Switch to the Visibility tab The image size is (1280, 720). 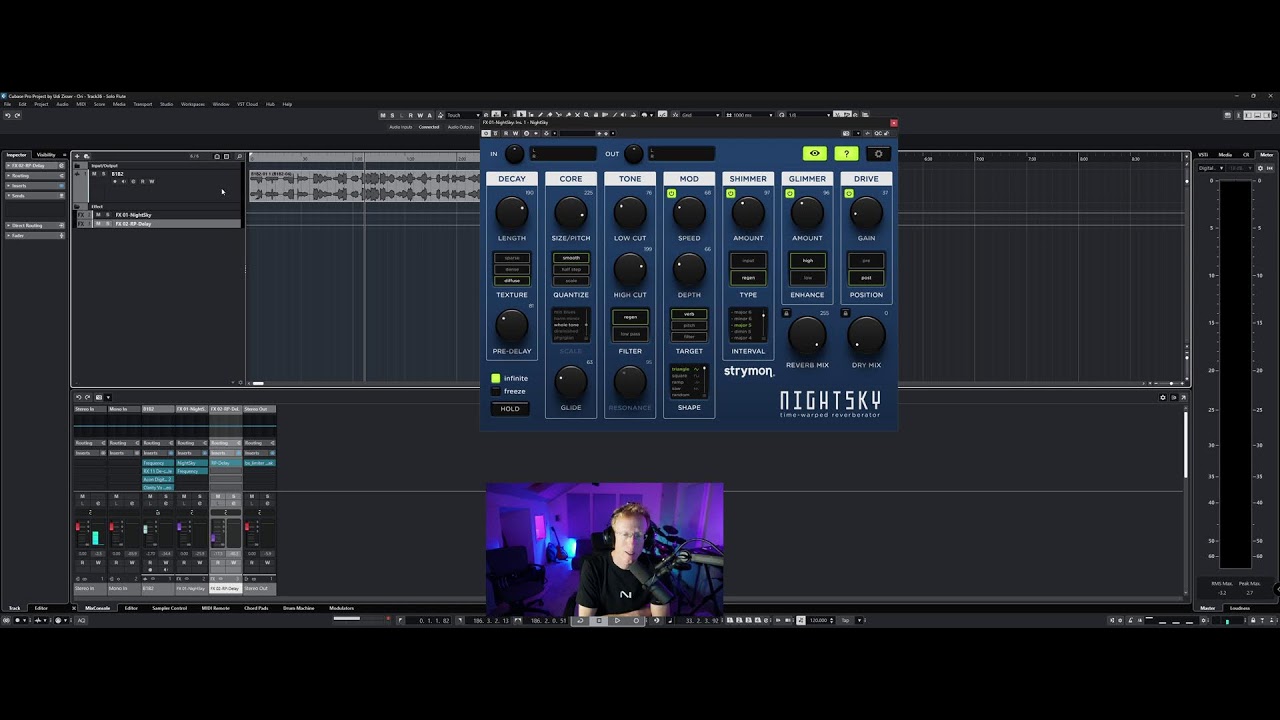click(46, 155)
